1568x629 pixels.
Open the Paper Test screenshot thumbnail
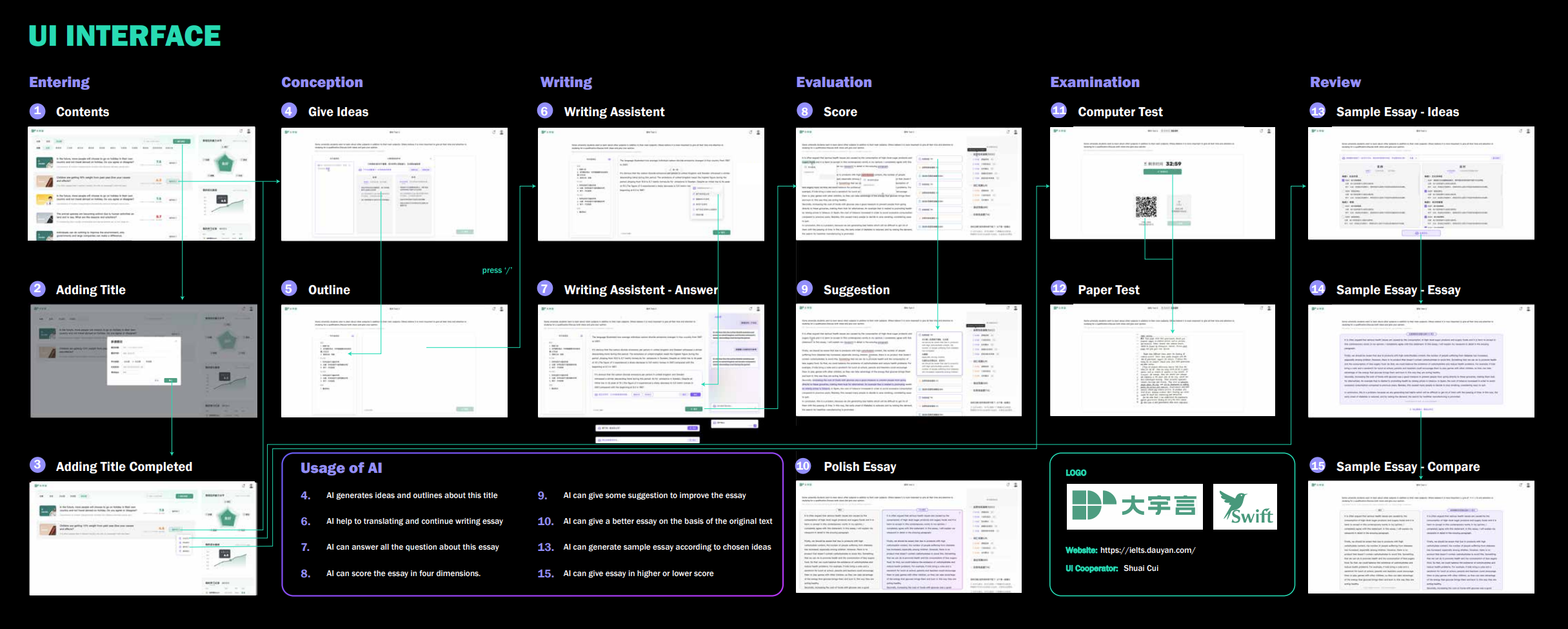(1162, 360)
